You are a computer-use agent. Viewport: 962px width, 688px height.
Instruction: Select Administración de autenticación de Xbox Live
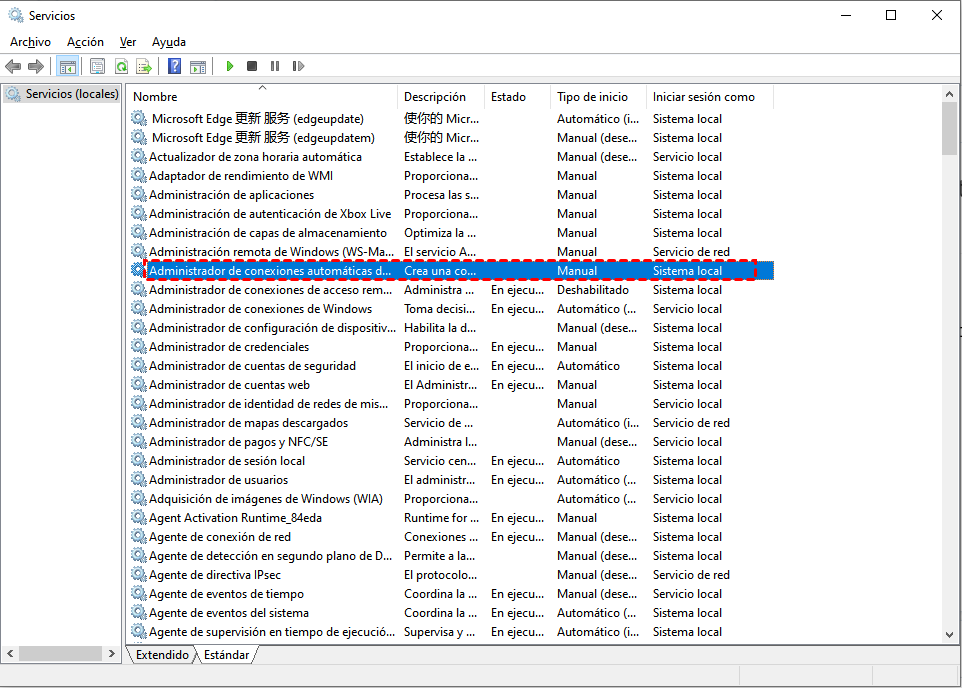[452, 214]
